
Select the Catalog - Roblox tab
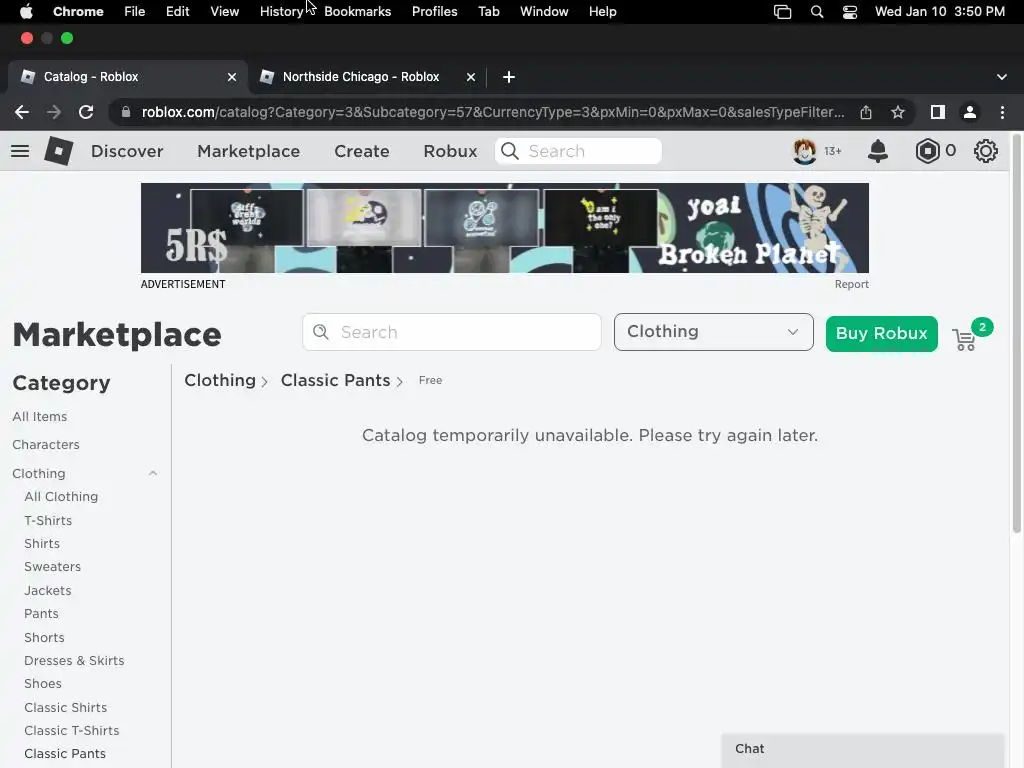[91, 77]
